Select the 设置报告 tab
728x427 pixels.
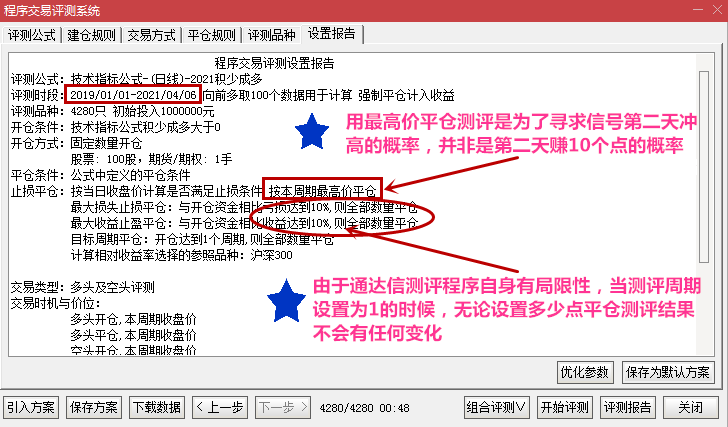tap(332, 34)
